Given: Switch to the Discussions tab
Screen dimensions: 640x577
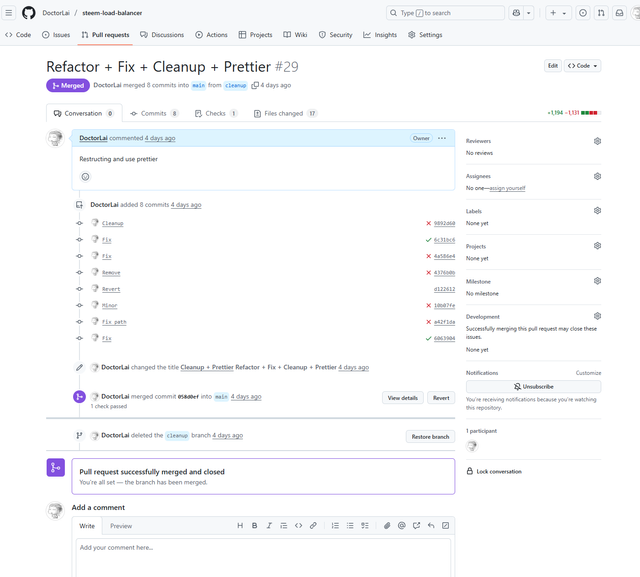Looking at the screenshot, I should click(x=162, y=35).
